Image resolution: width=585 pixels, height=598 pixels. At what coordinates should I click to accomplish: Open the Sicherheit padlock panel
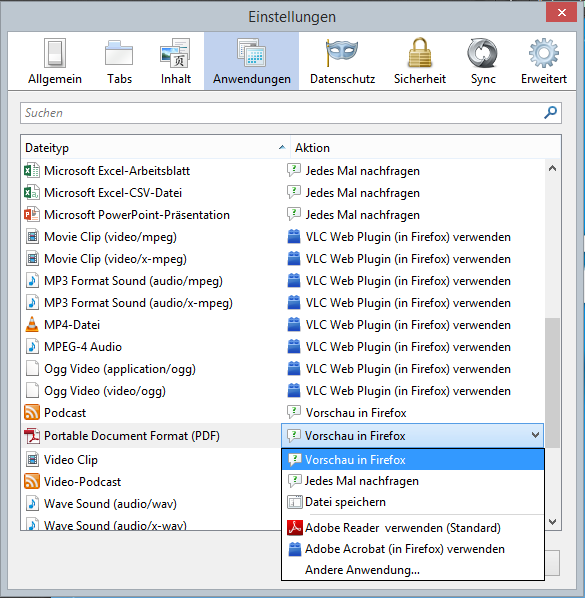coord(419,61)
